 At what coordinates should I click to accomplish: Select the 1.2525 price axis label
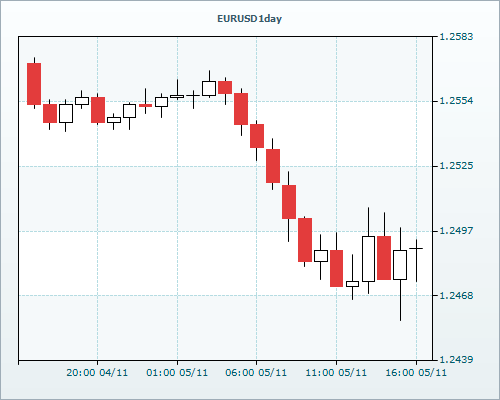click(456, 166)
